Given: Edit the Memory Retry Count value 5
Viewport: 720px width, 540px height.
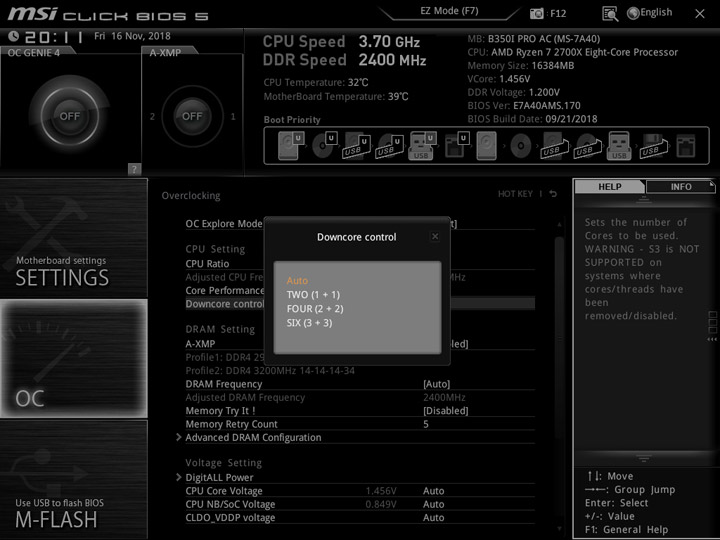Looking at the screenshot, I should click(x=426, y=424).
